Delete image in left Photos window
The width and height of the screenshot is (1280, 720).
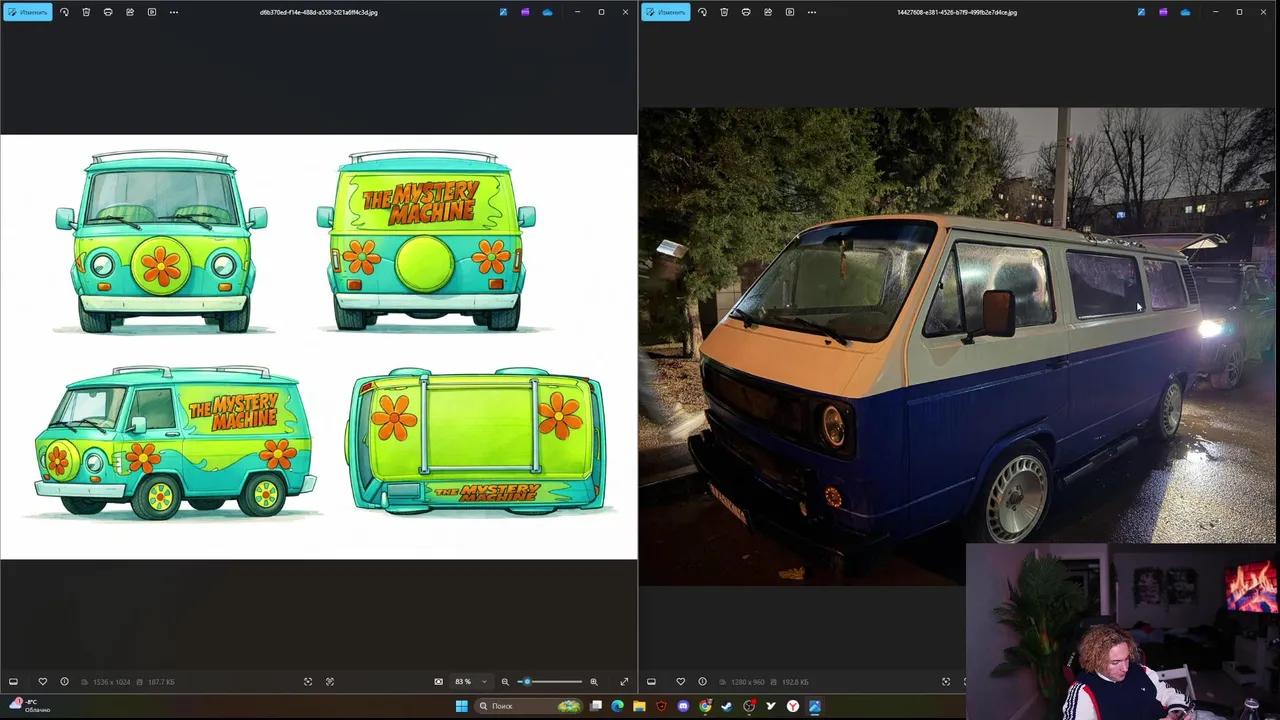tap(86, 12)
